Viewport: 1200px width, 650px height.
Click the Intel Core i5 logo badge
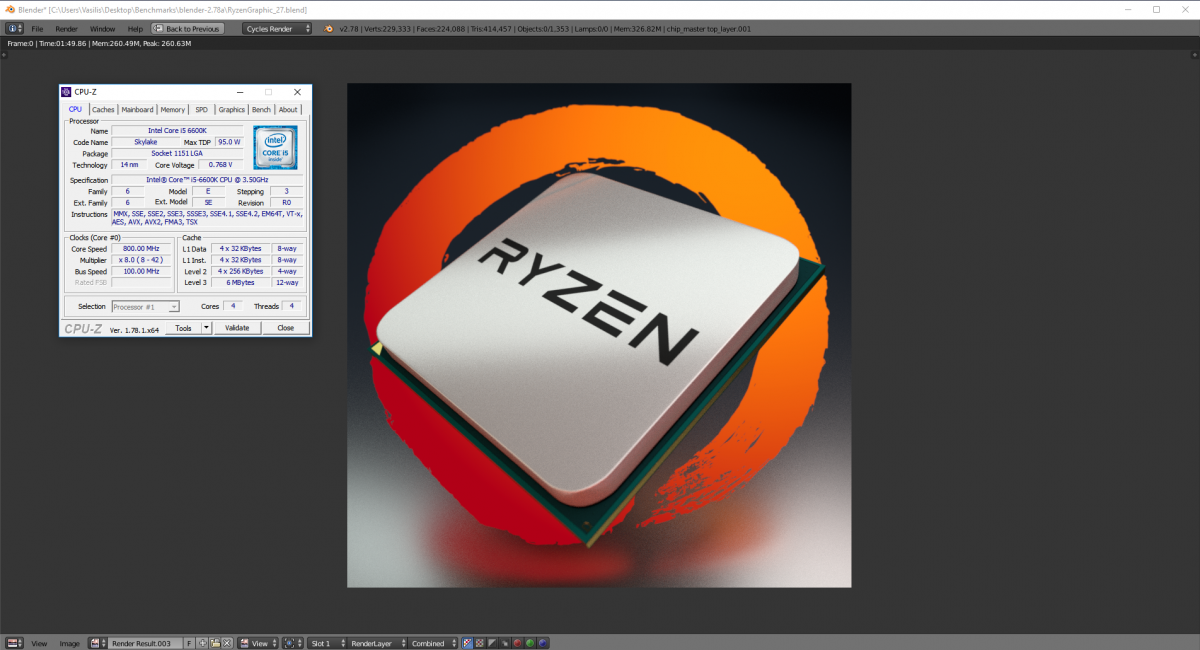point(275,148)
